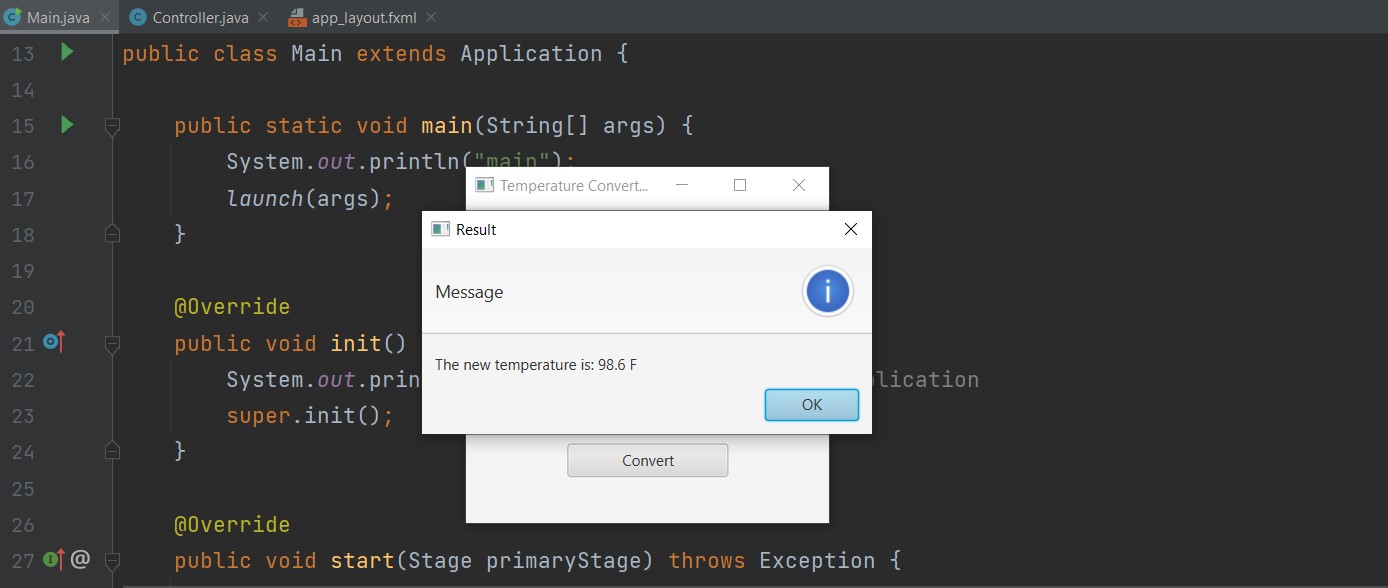Click the run icon beside the Main class declaration
The height and width of the screenshot is (588, 1388).
point(67,53)
